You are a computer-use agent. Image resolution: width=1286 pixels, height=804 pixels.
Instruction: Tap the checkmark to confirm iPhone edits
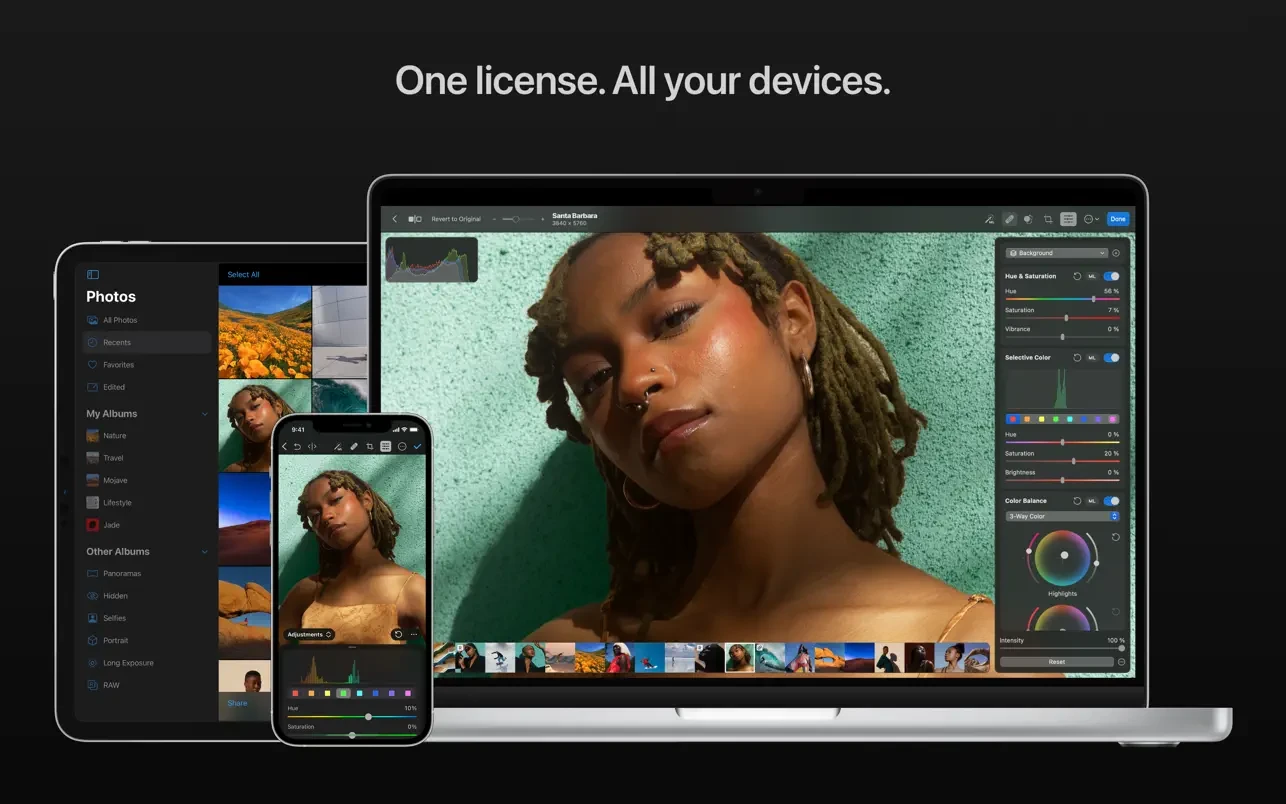417,446
